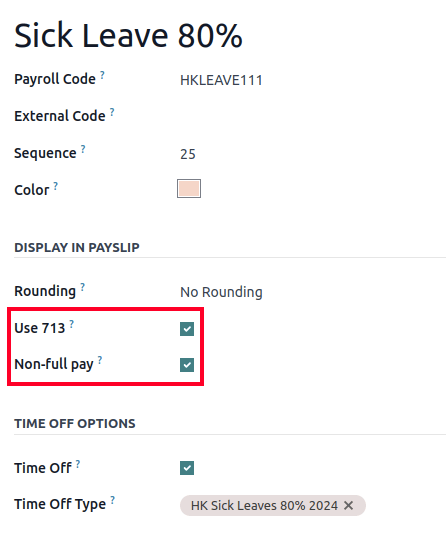Click the Color field help icon
Viewport: 446px width, 545px height.
click(56, 186)
